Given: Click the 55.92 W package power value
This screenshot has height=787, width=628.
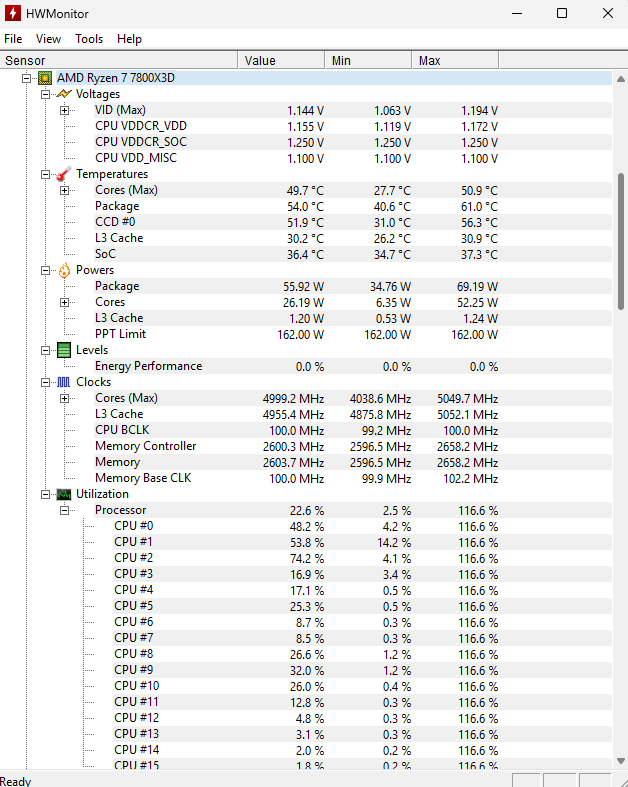Looking at the screenshot, I should tap(303, 287).
